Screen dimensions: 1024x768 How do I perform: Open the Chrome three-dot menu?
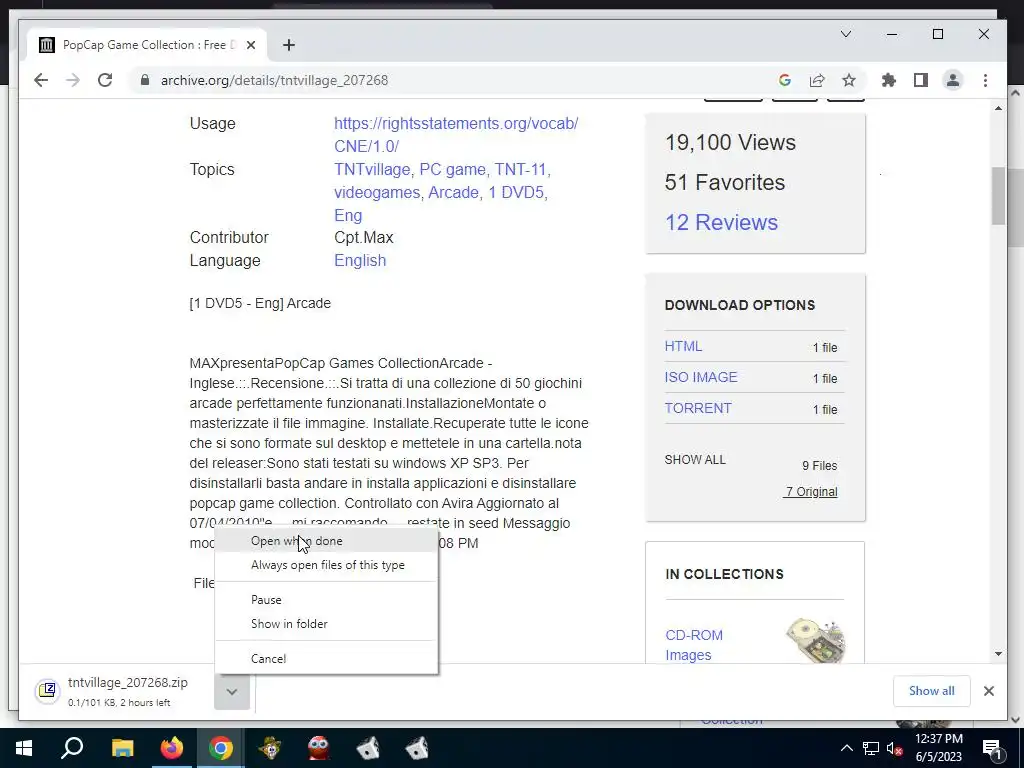985,80
